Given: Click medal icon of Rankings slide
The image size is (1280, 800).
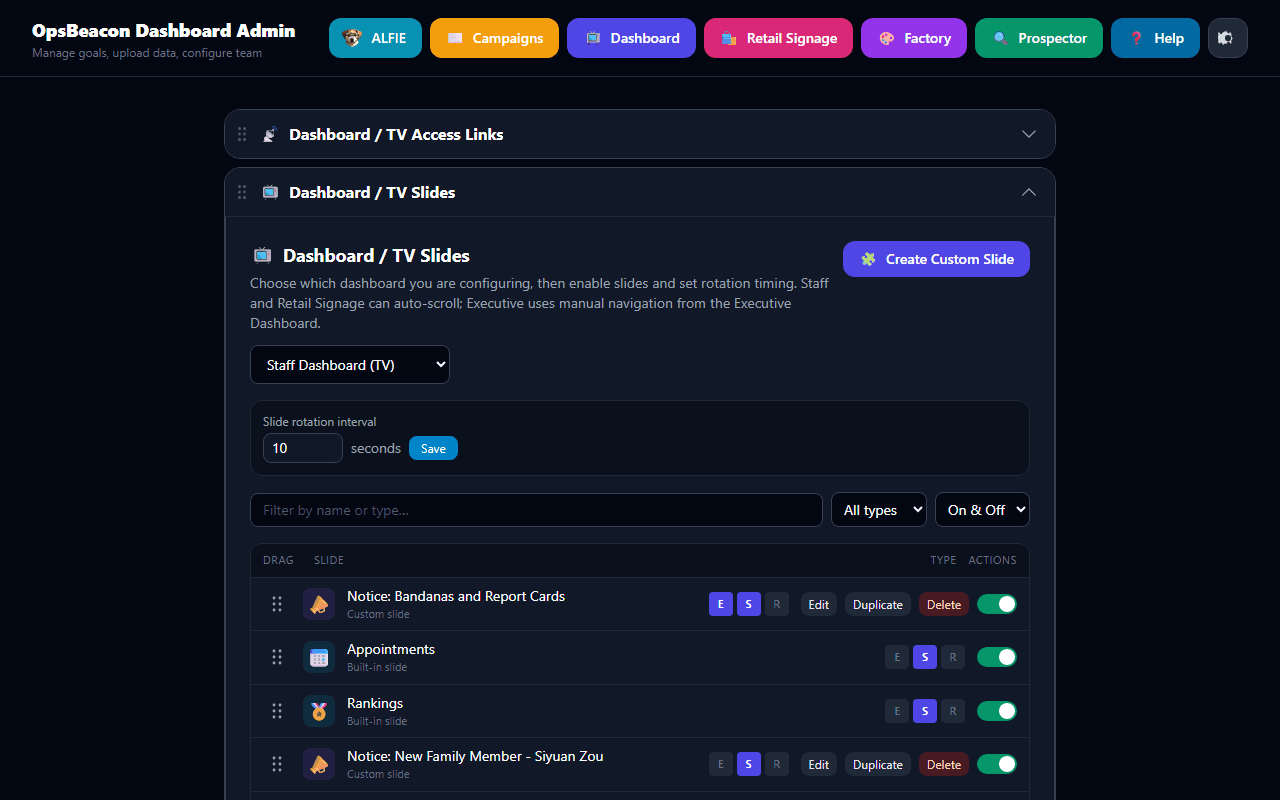Looking at the screenshot, I should click(x=319, y=711).
